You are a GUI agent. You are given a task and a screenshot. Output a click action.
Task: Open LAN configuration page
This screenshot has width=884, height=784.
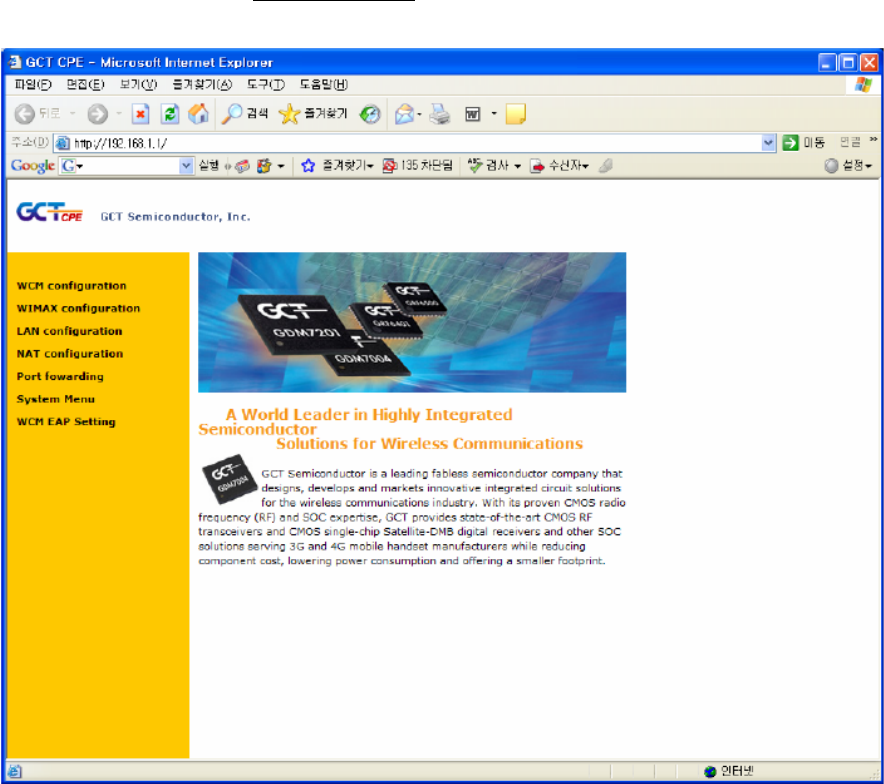[x=69, y=331]
